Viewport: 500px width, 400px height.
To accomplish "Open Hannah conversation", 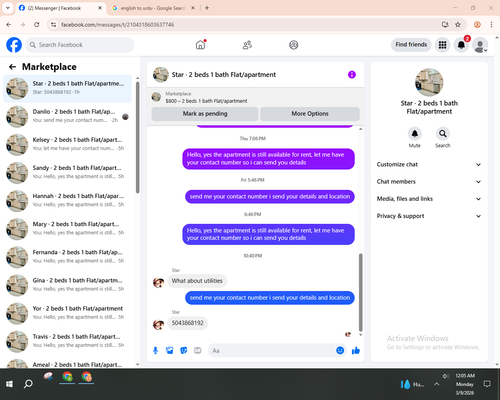I will coord(67,201).
